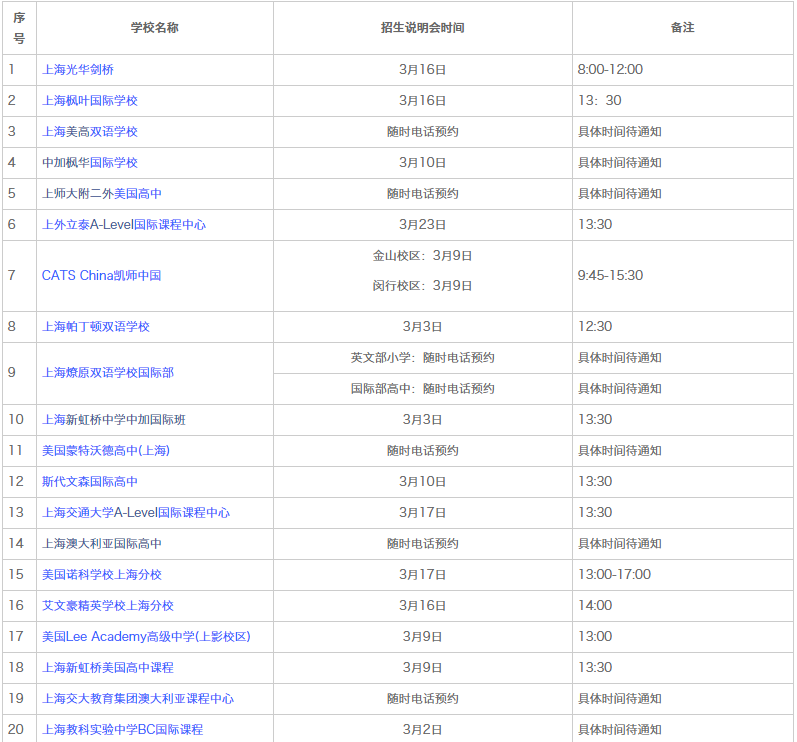Select row number 7
The height and width of the screenshot is (742, 797).
coord(12,275)
